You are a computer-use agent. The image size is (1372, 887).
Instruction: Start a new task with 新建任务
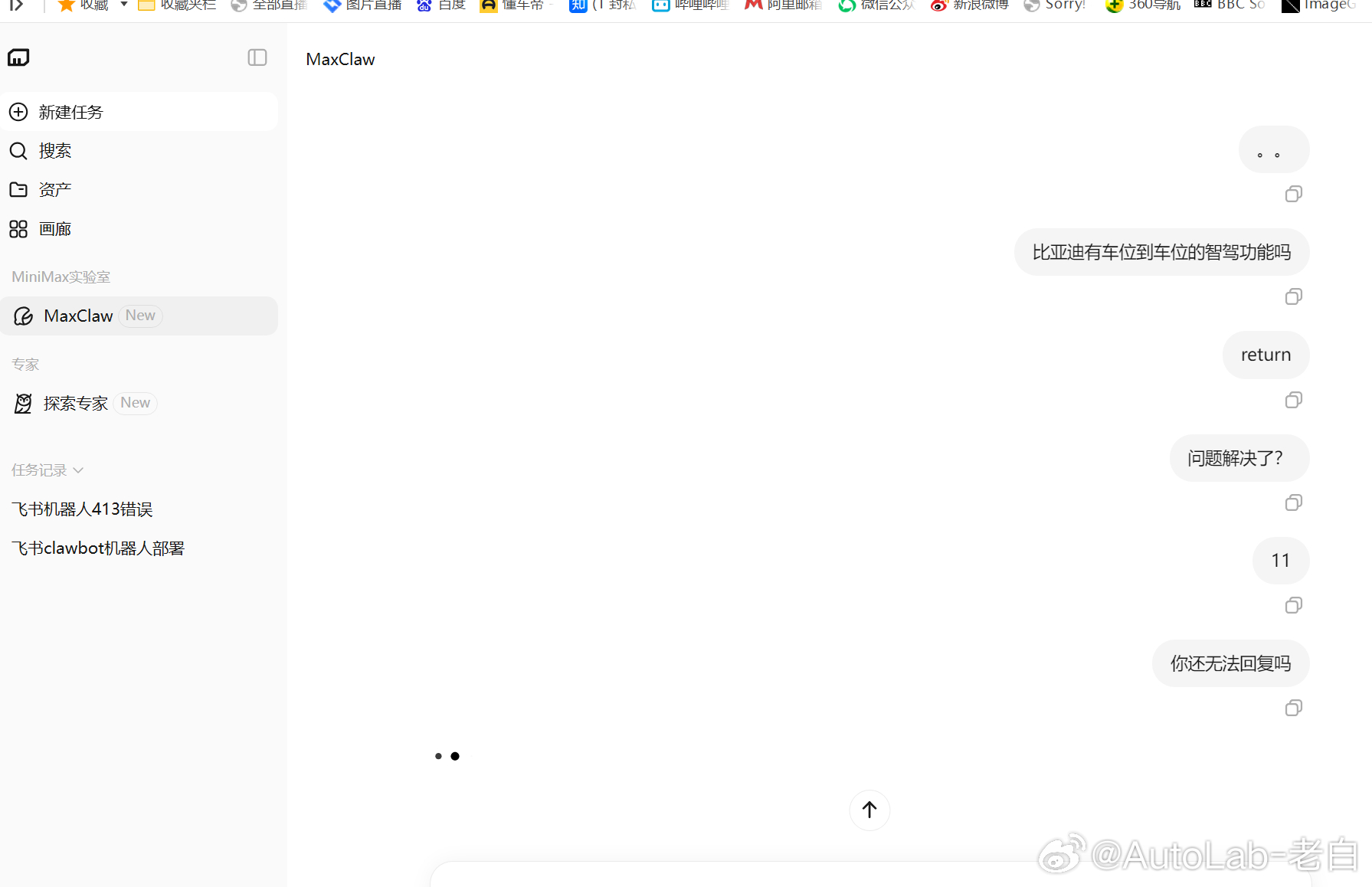[x=139, y=112]
